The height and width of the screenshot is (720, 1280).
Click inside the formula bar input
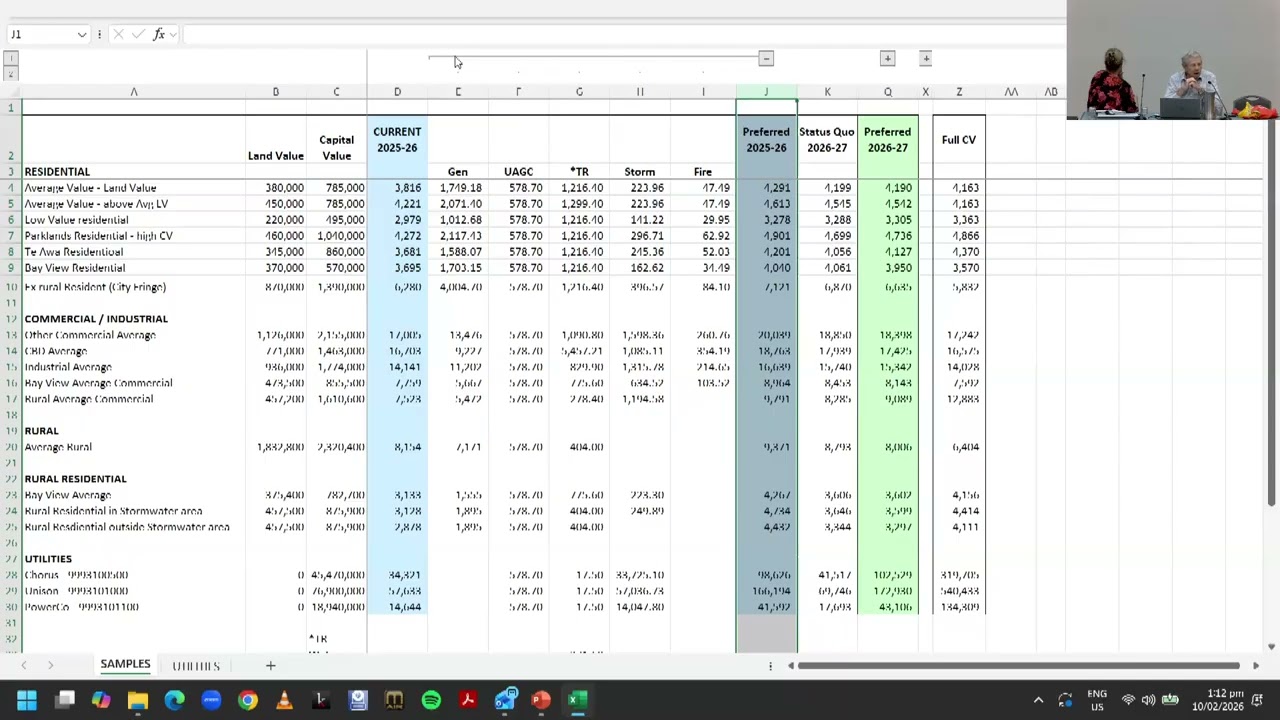coord(620,34)
